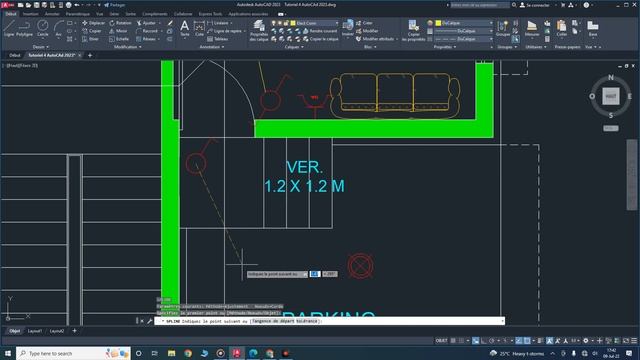
Task: Toggle OBJET model space button
Action: [x=441, y=340]
